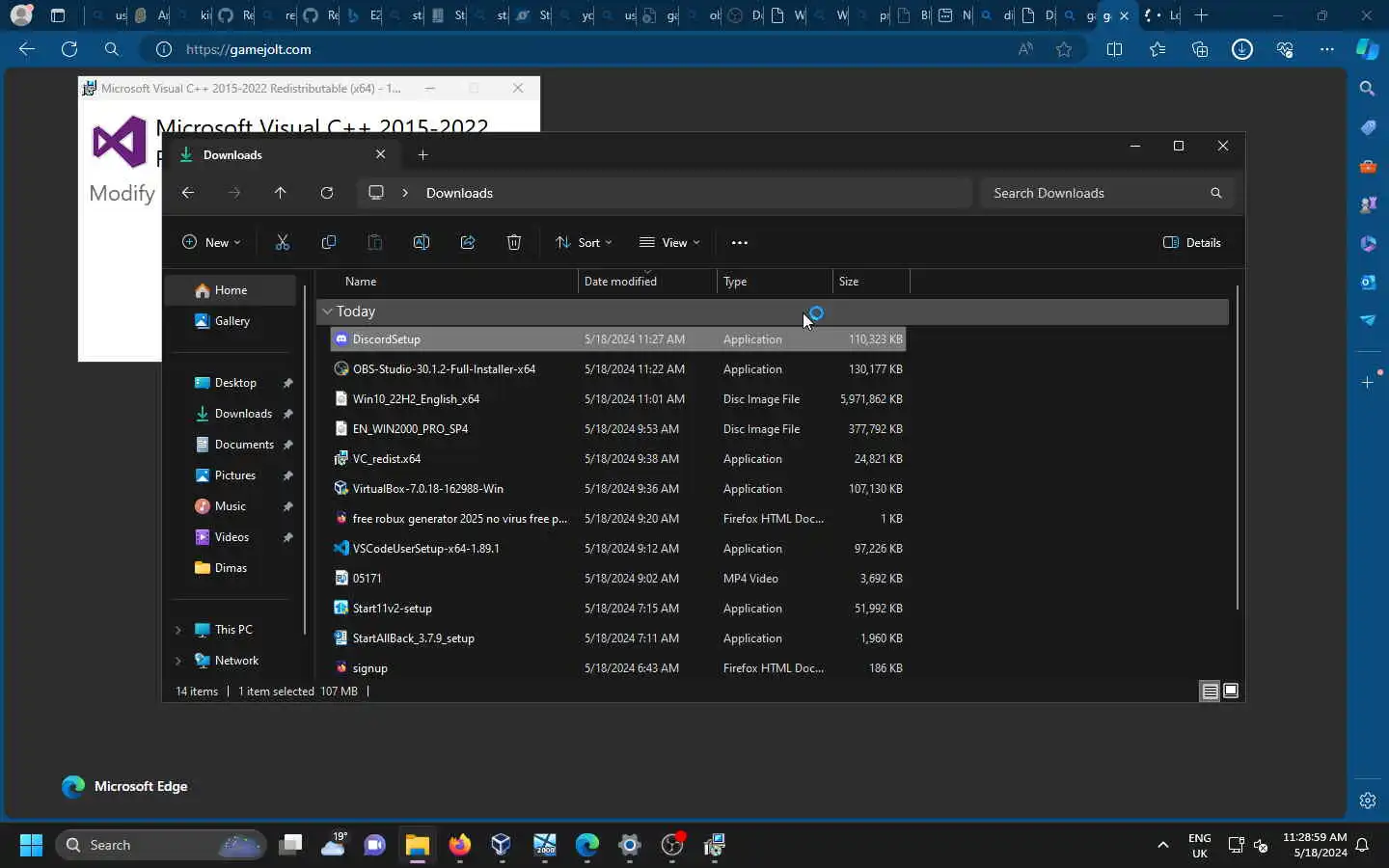The image size is (1389, 868).
Task: Close the Downloads tab in Explorer
Action: point(381,154)
